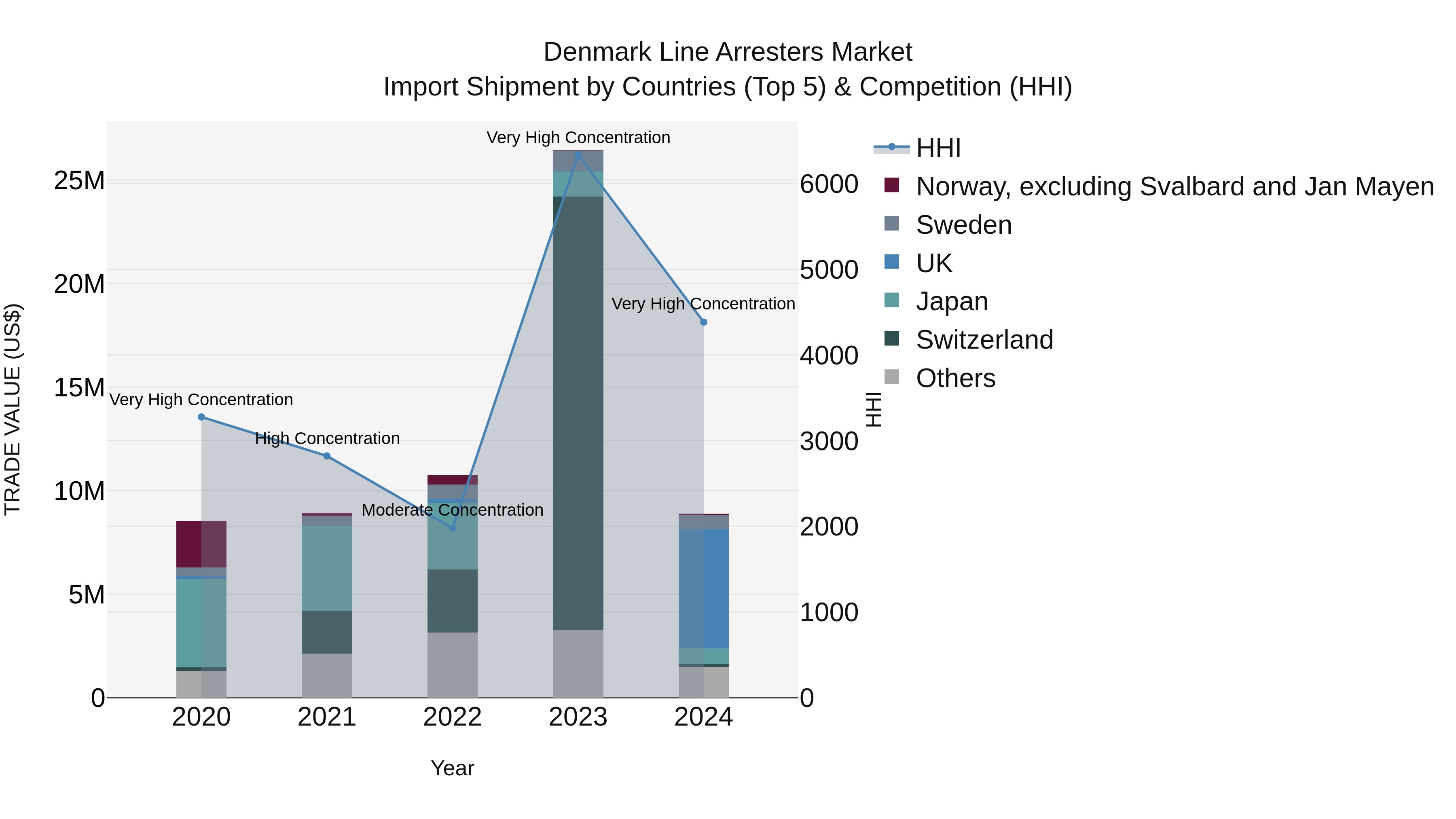This screenshot has height=819, width=1456.
Task: Toggle the UK legend entry
Action: (918, 263)
